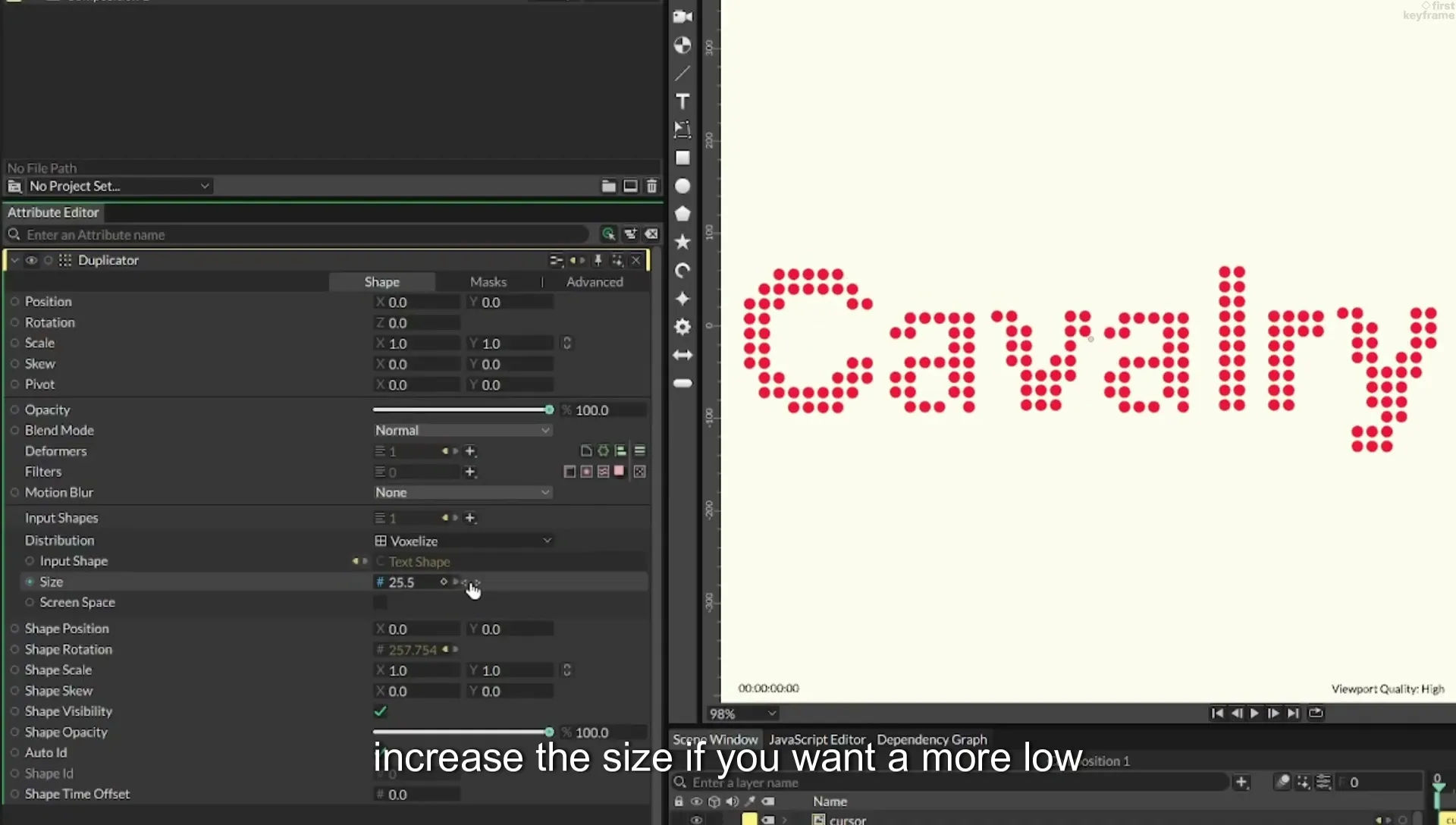The width and height of the screenshot is (1456, 825).
Task: Open the Blend Mode Normal dropdown
Action: 463,430
